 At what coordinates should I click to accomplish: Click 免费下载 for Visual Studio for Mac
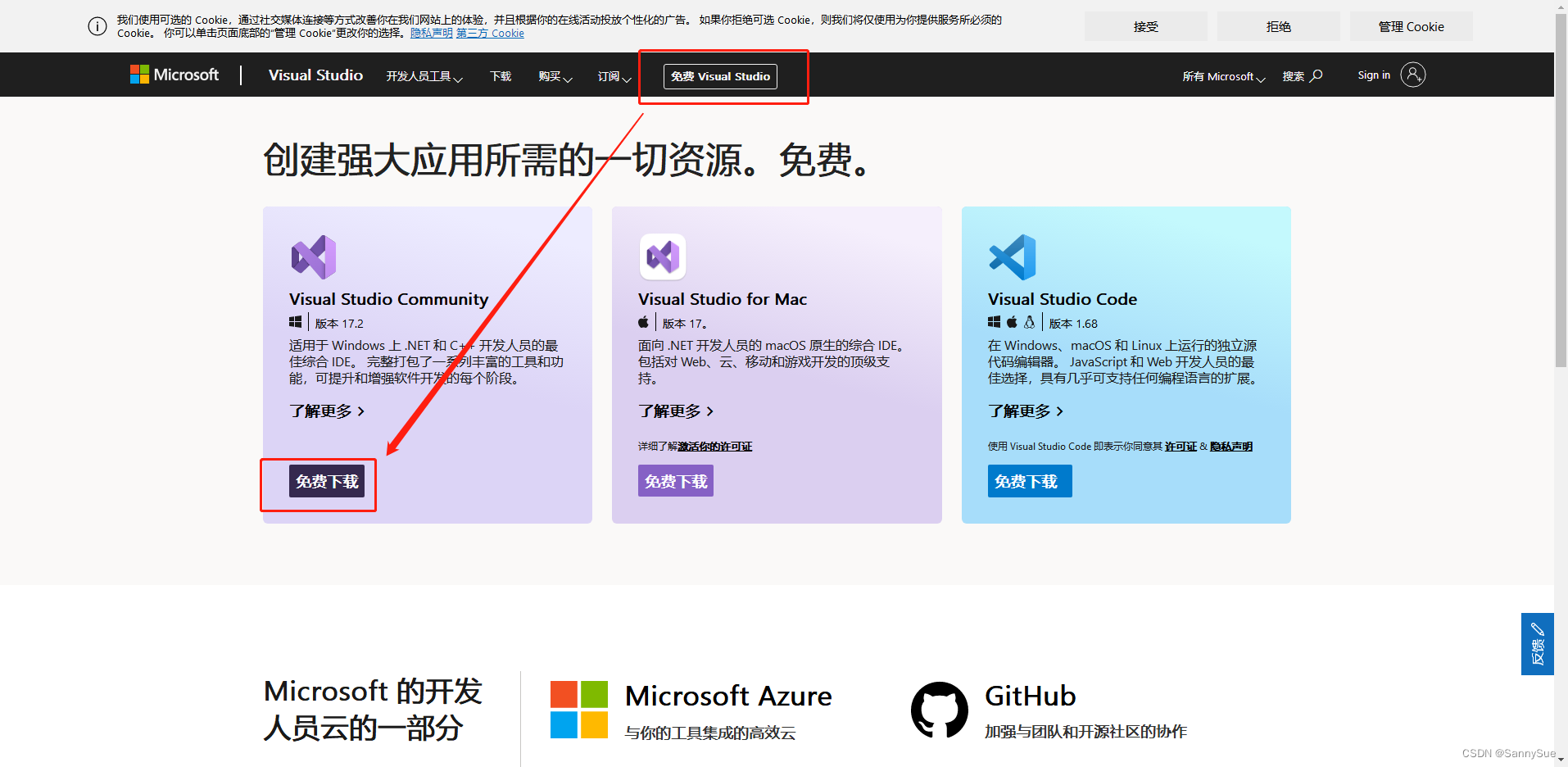676,481
